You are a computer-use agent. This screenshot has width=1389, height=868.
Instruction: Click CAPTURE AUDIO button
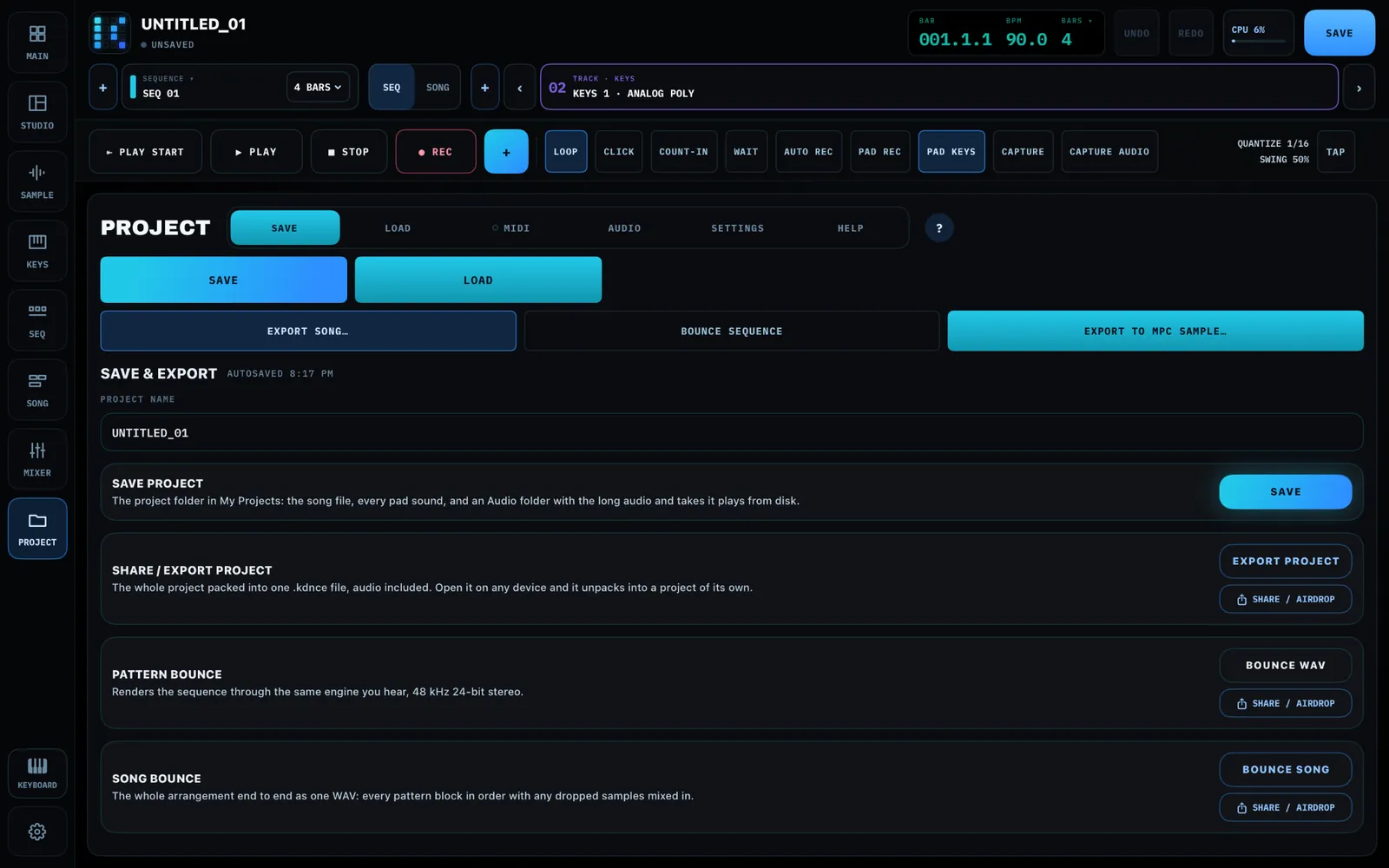(1109, 152)
